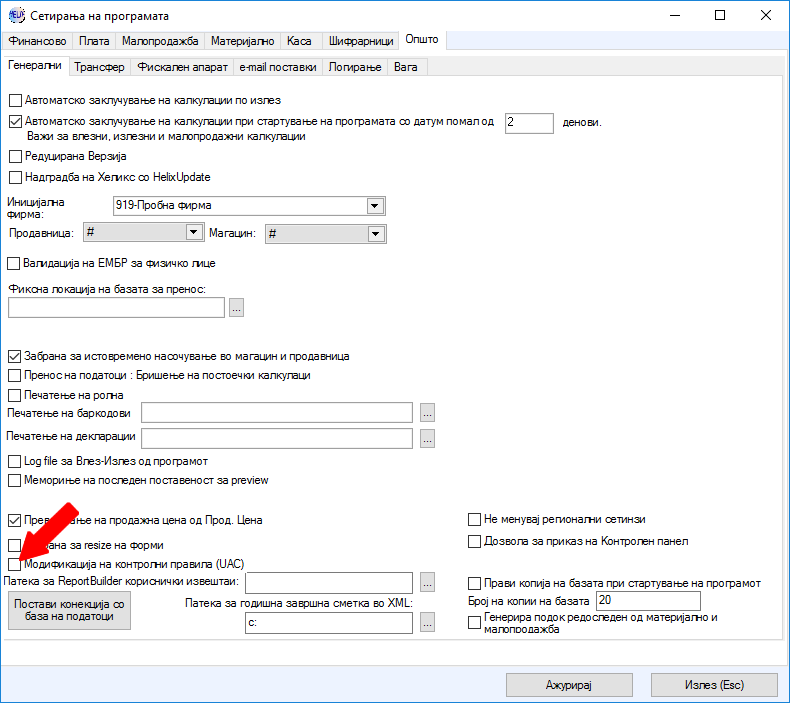This screenshot has width=790, height=703.
Task: Focus fixed database location text field
Action: (x=116, y=307)
